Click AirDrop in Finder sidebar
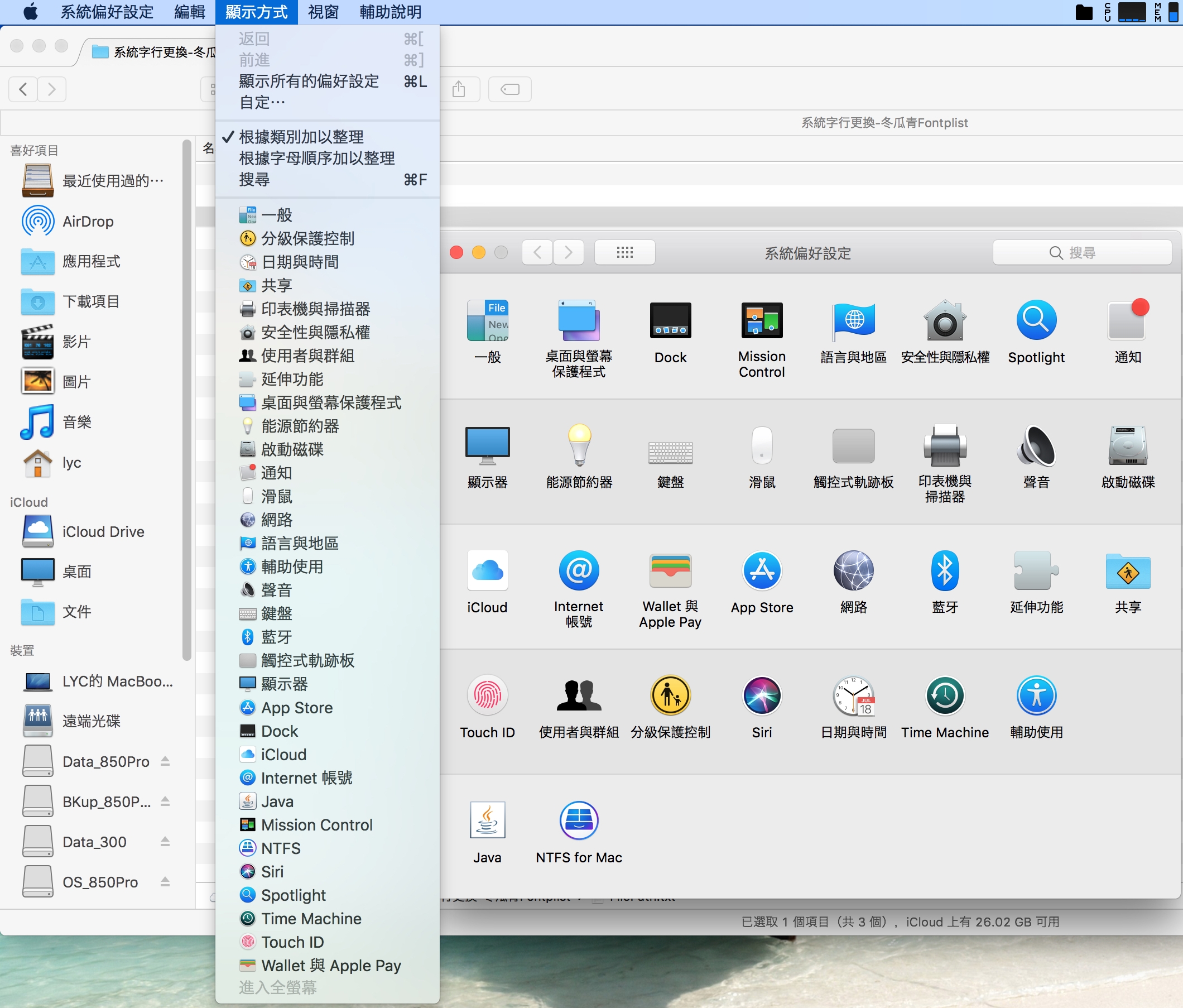1183x1008 pixels. 88,222
